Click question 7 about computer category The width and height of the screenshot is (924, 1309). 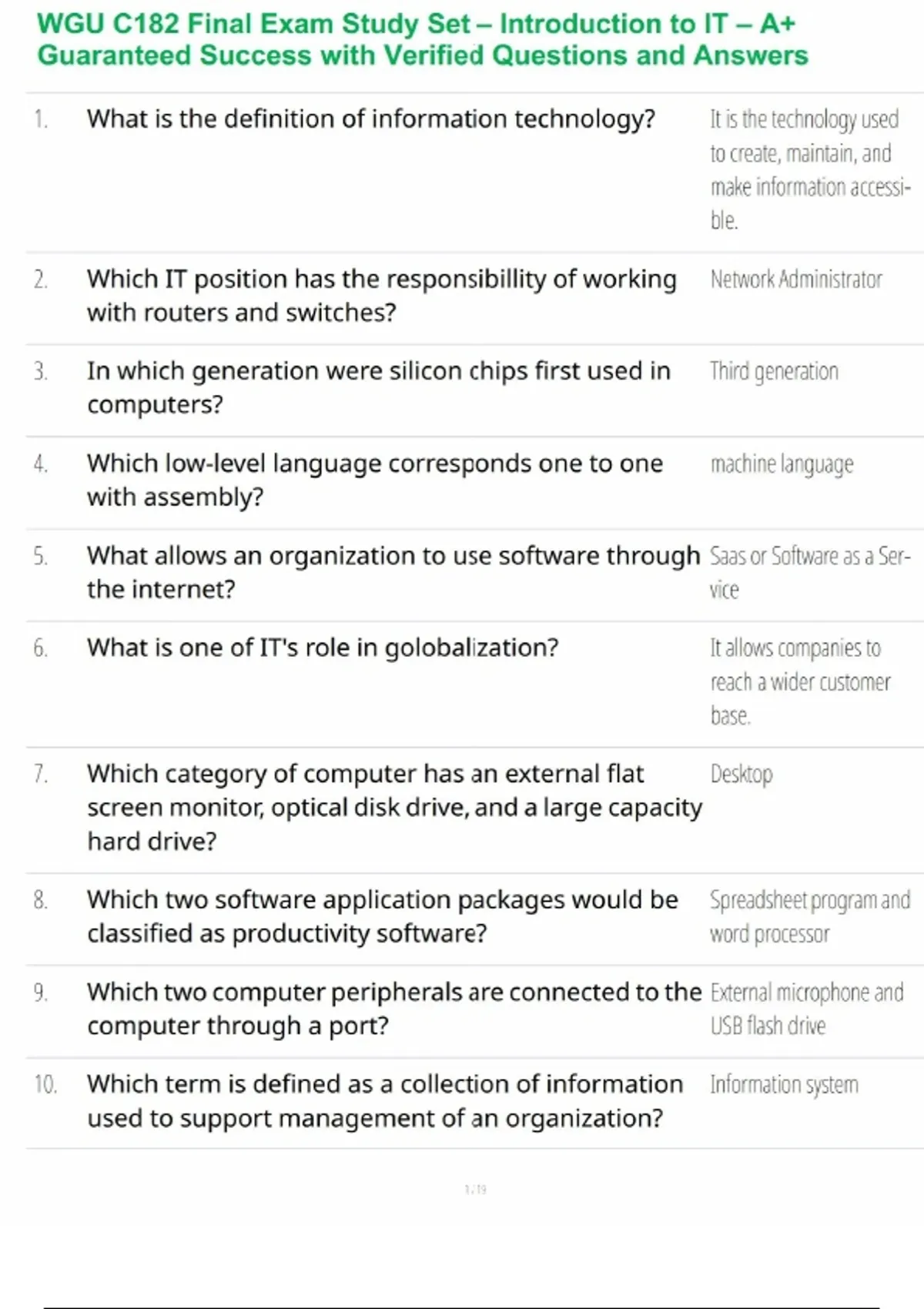point(393,807)
